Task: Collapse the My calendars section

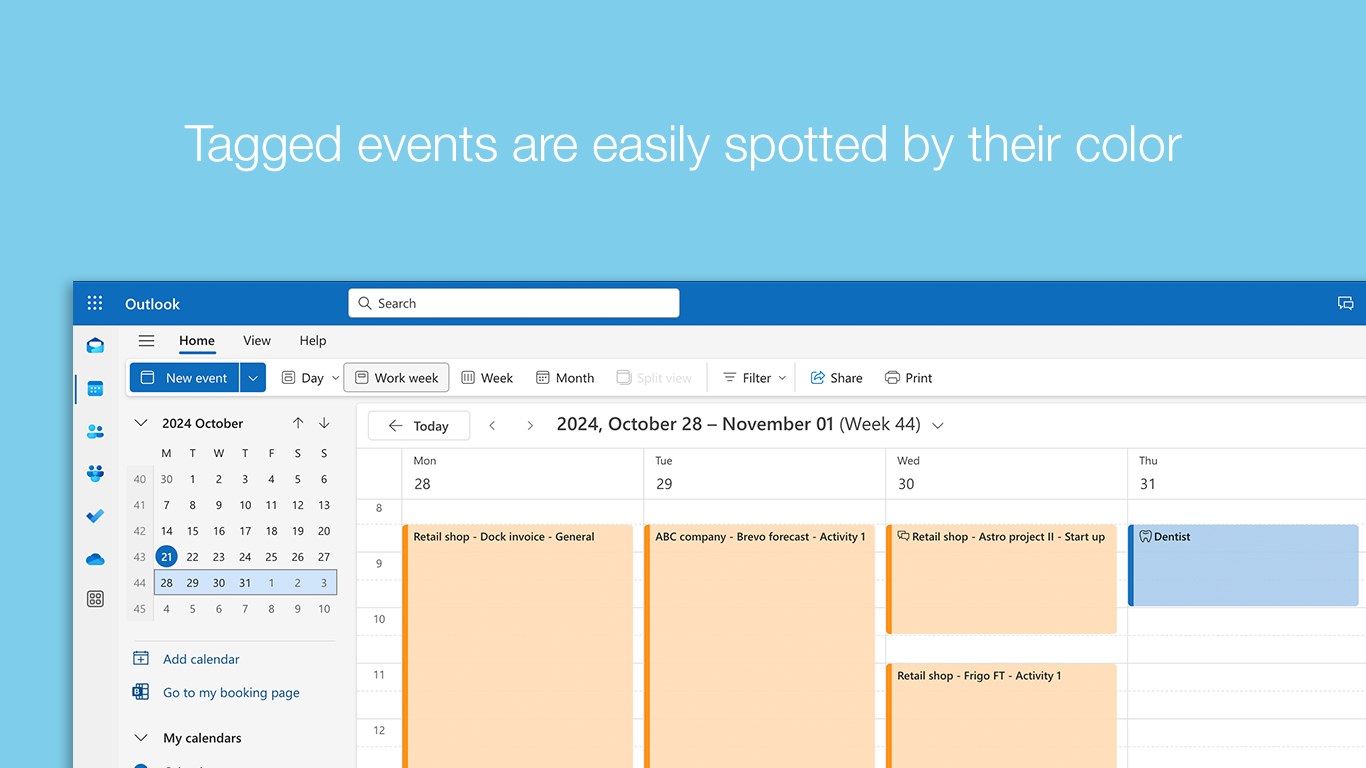Action: tap(141, 738)
